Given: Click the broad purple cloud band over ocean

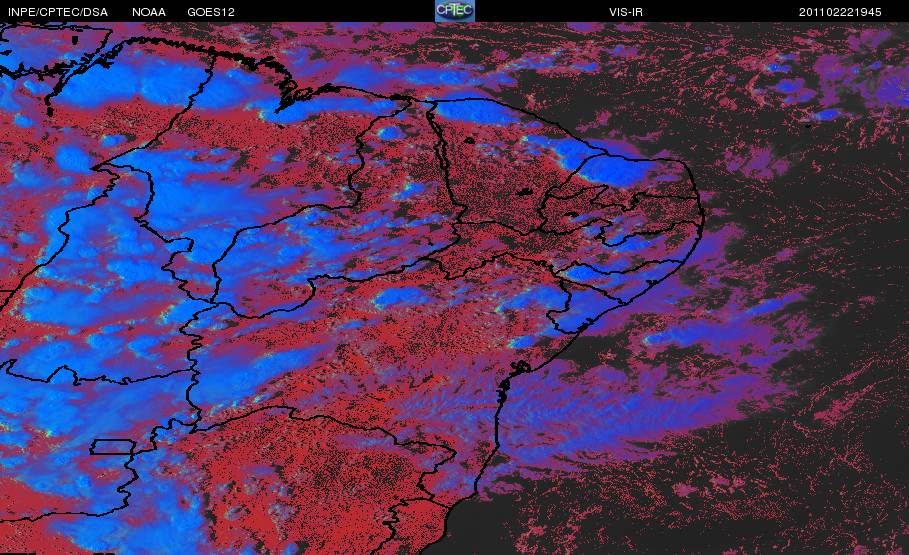Looking at the screenshot, I should tap(626, 406).
